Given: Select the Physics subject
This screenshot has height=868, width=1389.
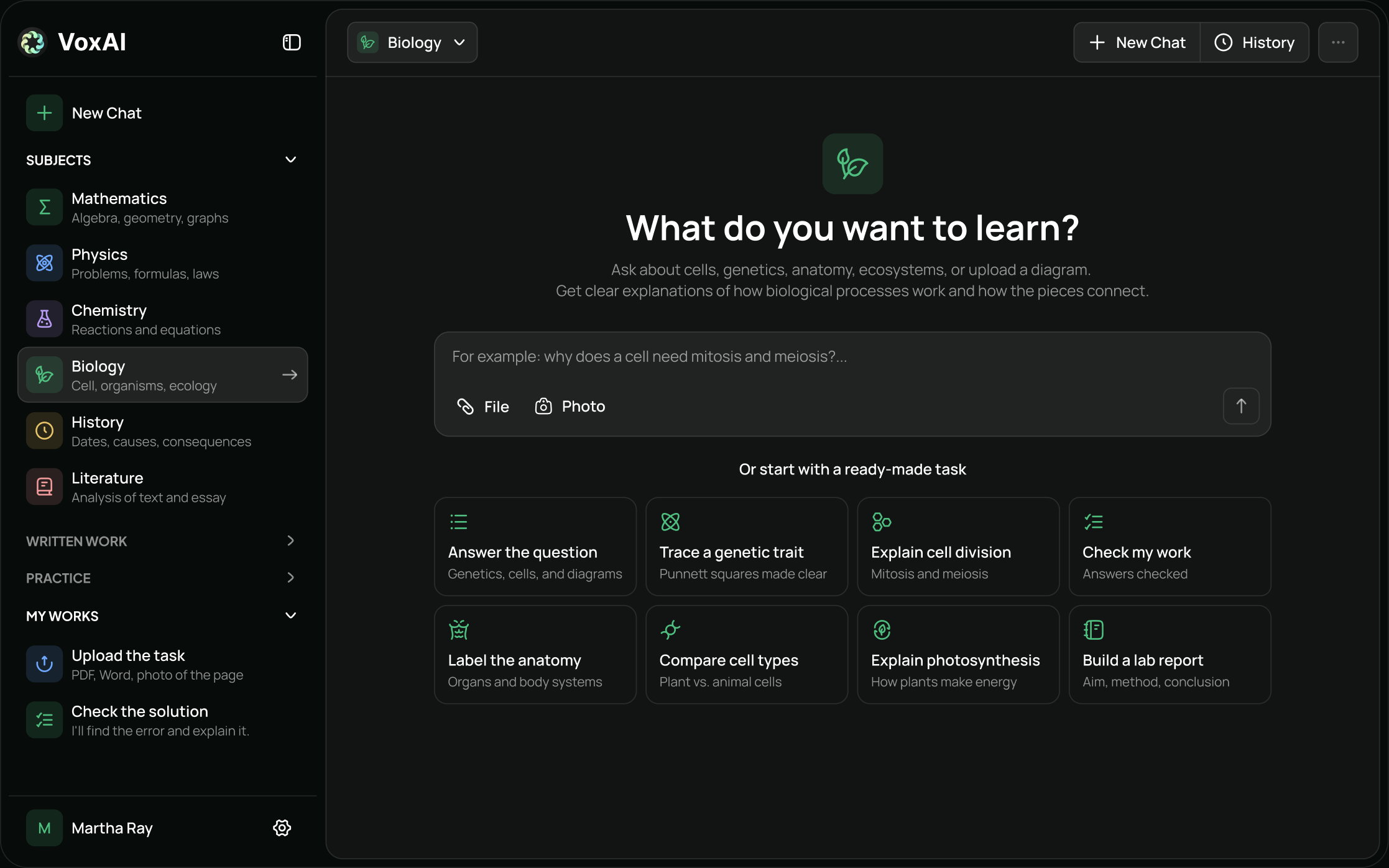Looking at the screenshot, I should tap(163, 263).
